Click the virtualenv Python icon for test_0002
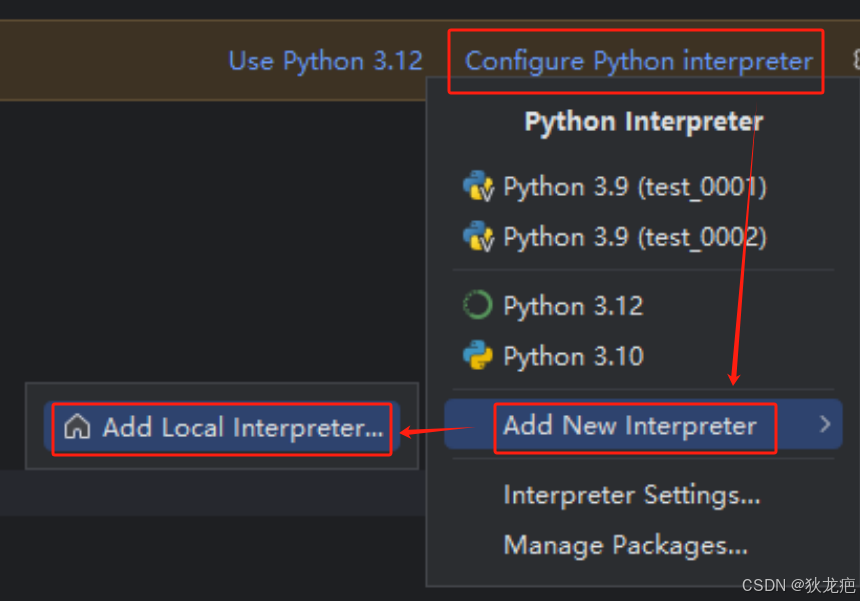 [478, 236]
